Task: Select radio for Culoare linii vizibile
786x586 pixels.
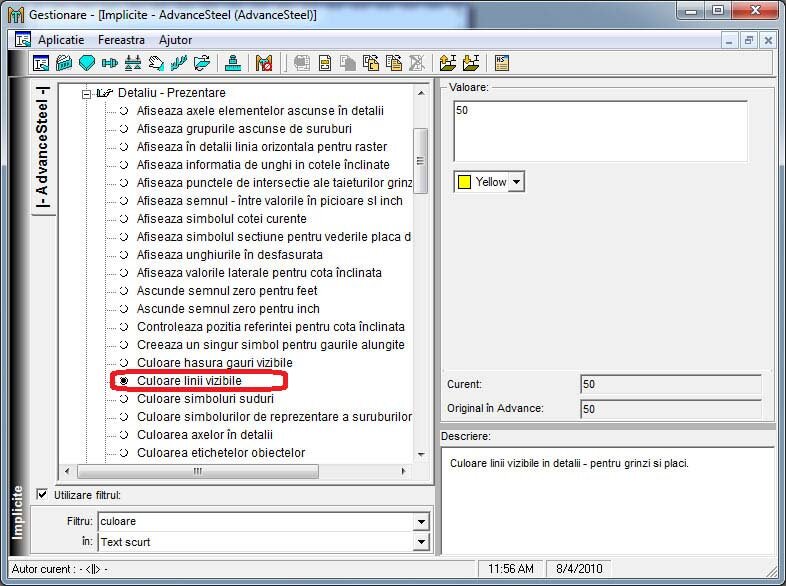Action: click(124, 381)
